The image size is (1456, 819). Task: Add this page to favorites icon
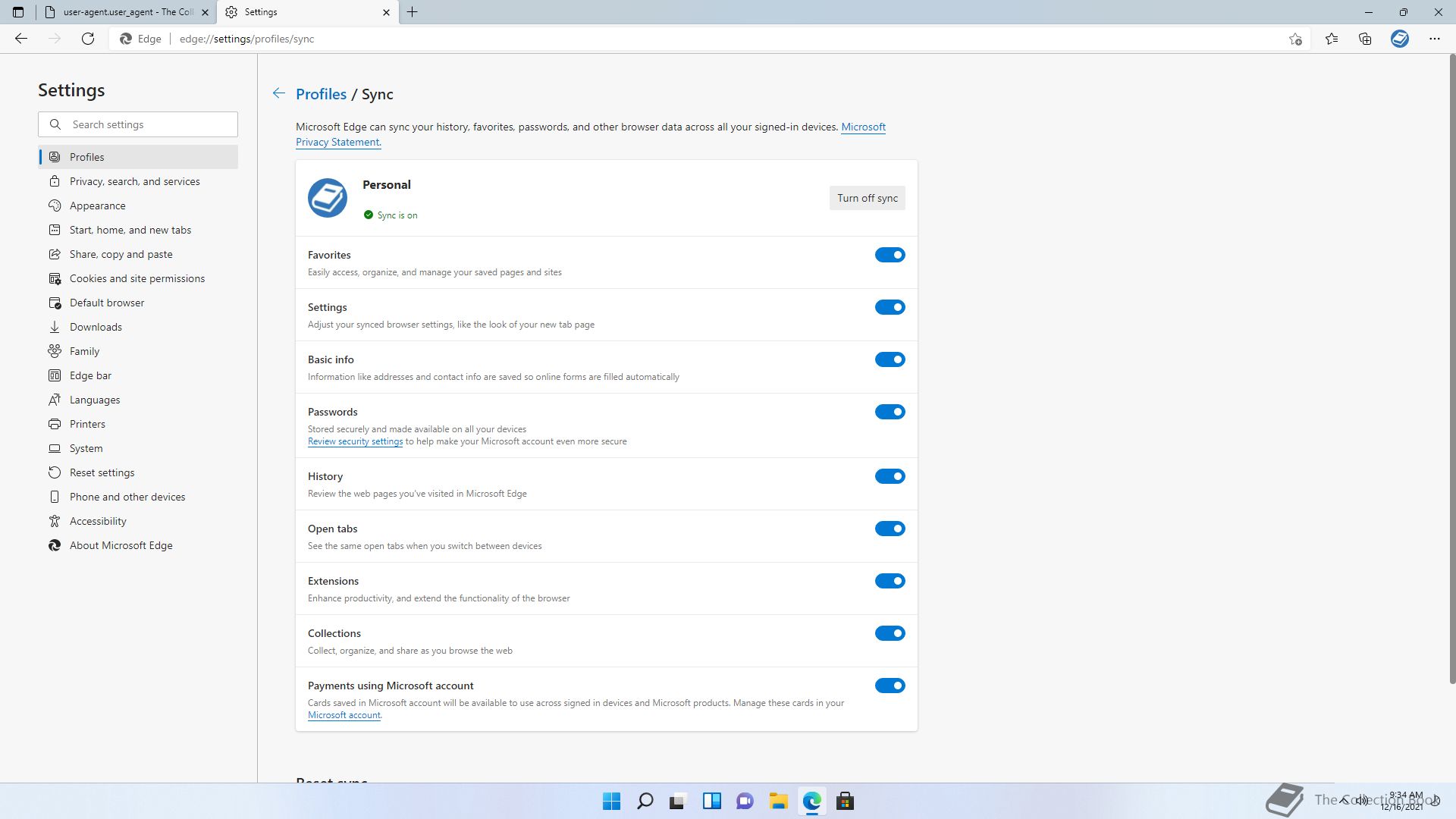coord(1295,39)
